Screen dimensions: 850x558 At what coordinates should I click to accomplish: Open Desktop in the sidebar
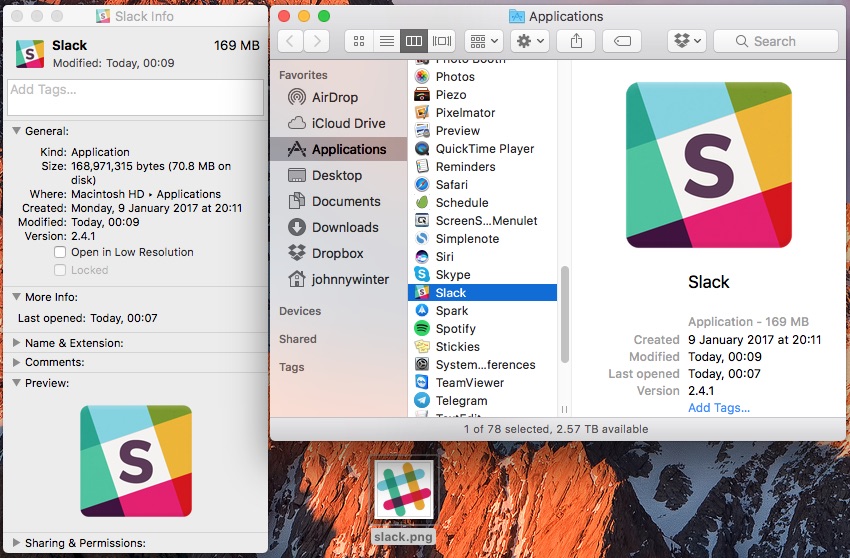(x=338, y=176)
